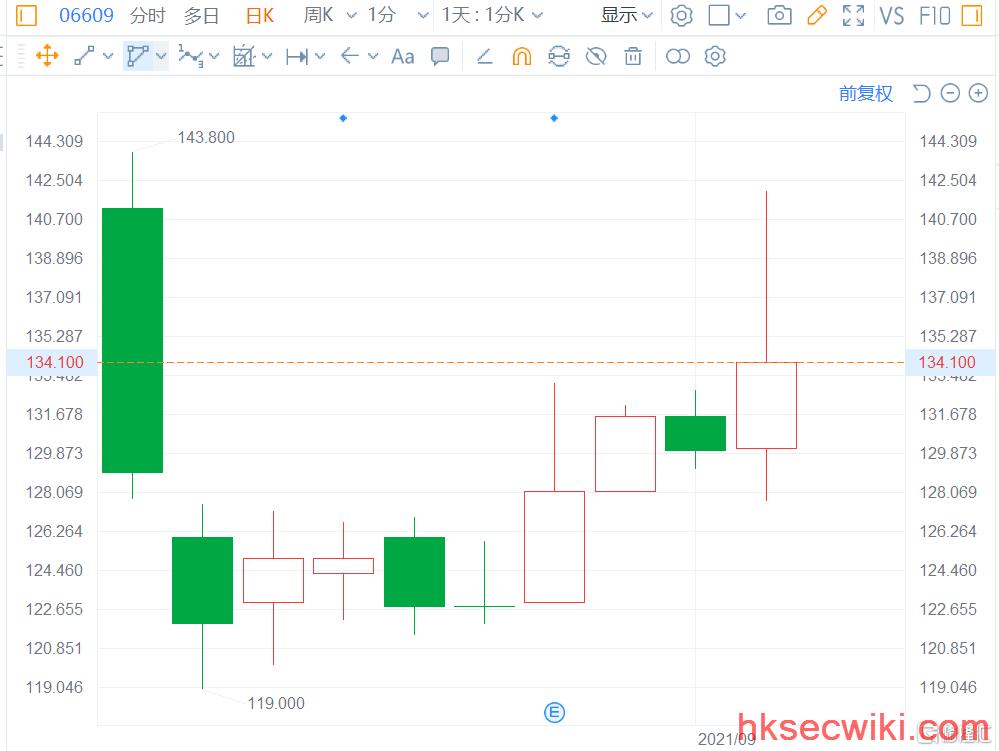Select the chart measurement tool
999x751 pixels.
[x=244, y=56]
